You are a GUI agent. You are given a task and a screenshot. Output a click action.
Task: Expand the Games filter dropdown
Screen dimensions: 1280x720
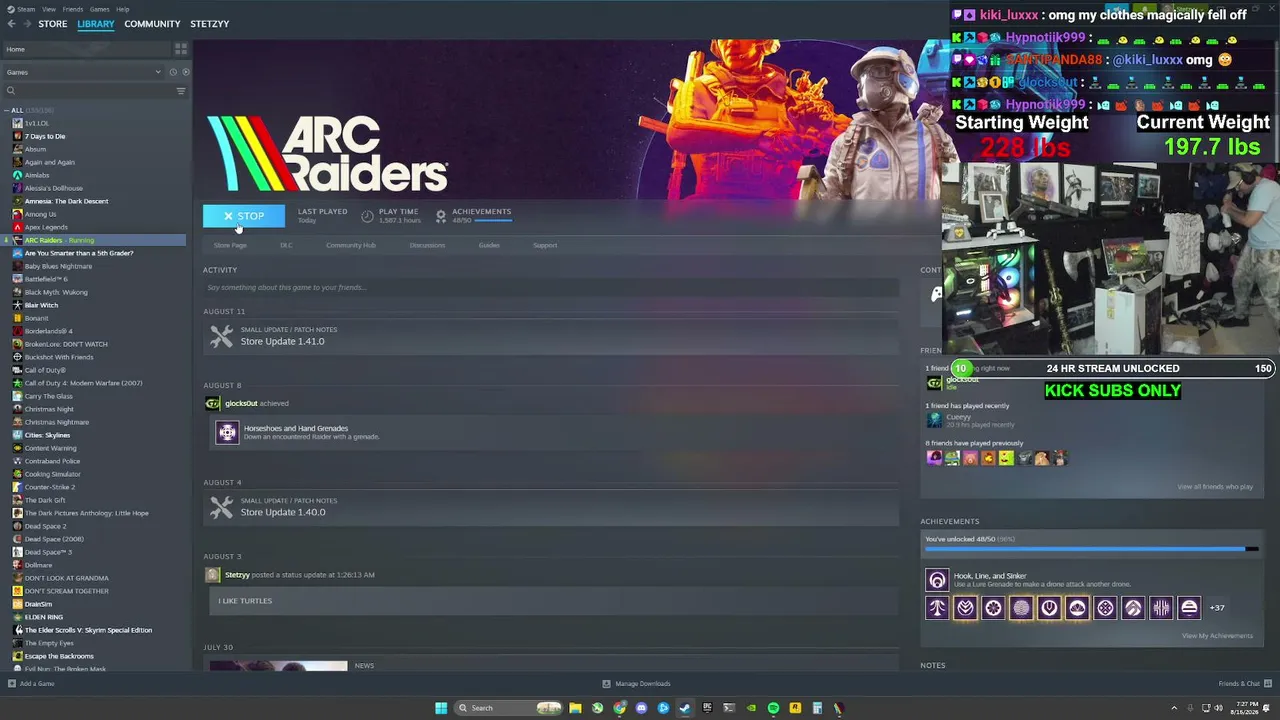click(x=157, y=72)
